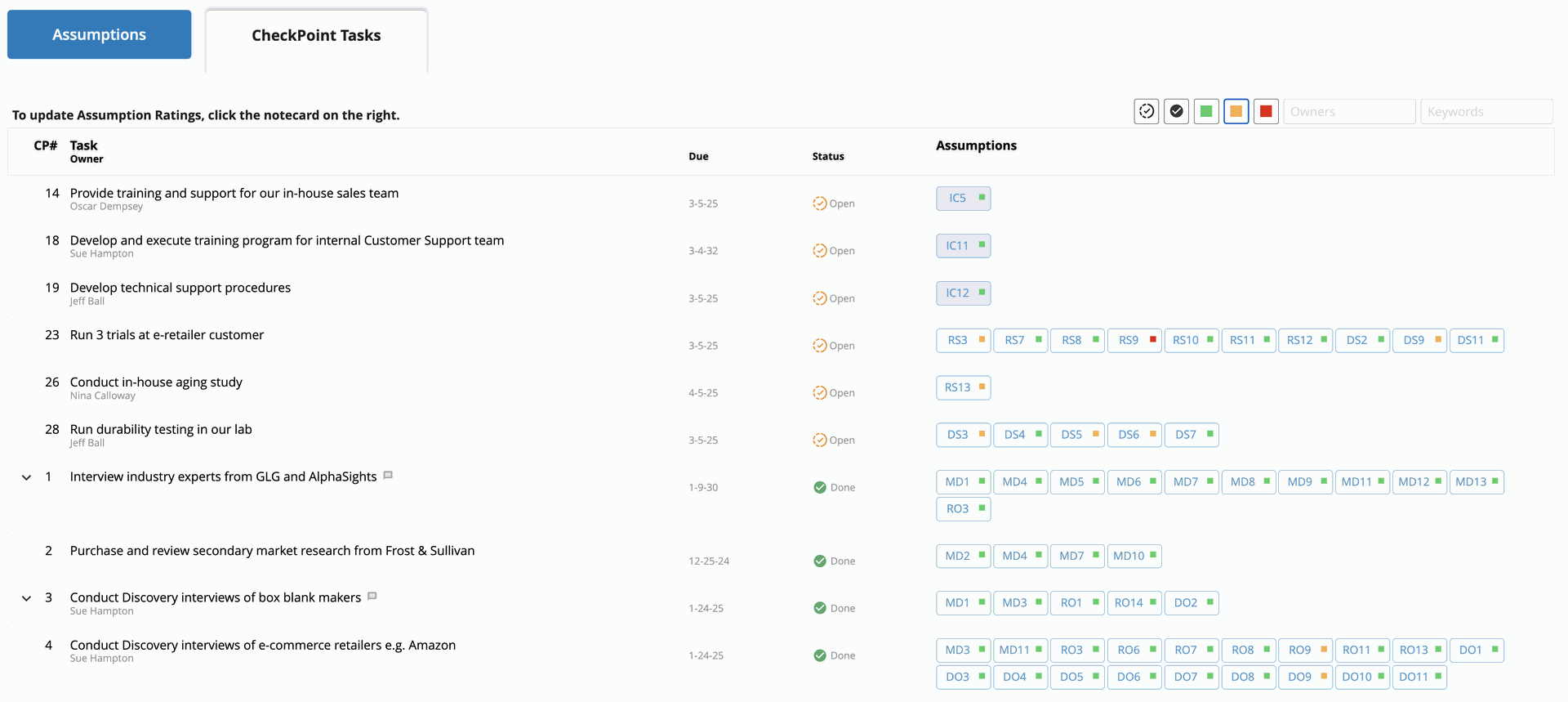Open the RS3 assumption notecard
The image size is (1568, 702).
[x=964, y=341]
